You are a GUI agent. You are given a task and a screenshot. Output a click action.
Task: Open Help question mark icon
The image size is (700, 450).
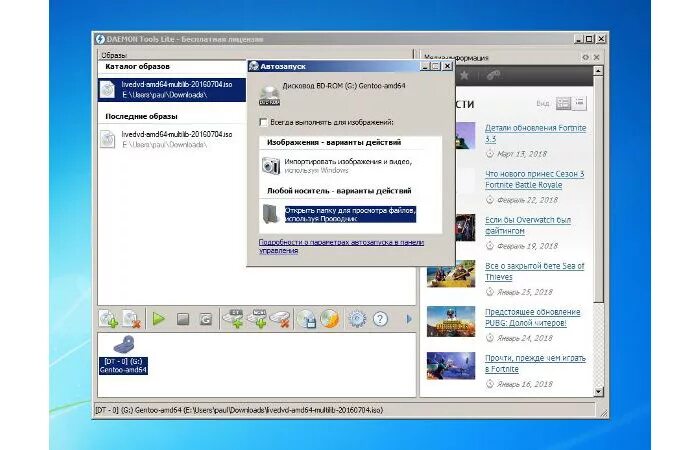coord(380,319)
